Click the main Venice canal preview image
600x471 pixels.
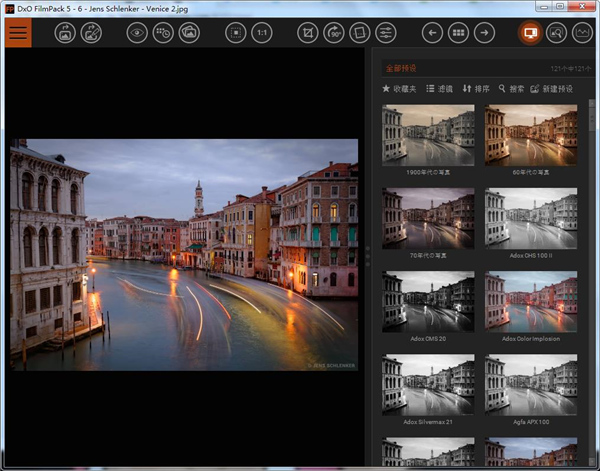184,255
